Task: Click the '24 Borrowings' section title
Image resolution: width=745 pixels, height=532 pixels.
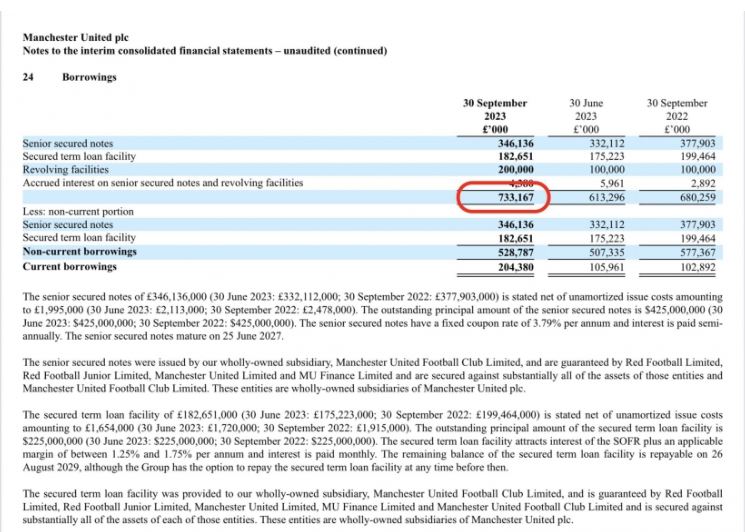Action: pos(69,77)
